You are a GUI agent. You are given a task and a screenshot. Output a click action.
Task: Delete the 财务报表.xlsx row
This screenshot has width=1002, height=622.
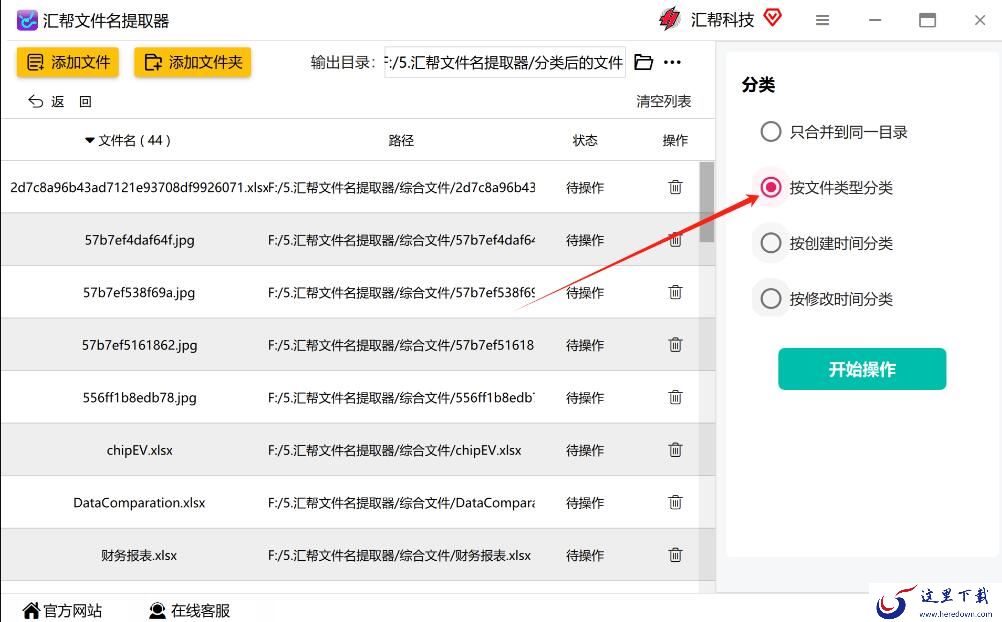[675, 554]
